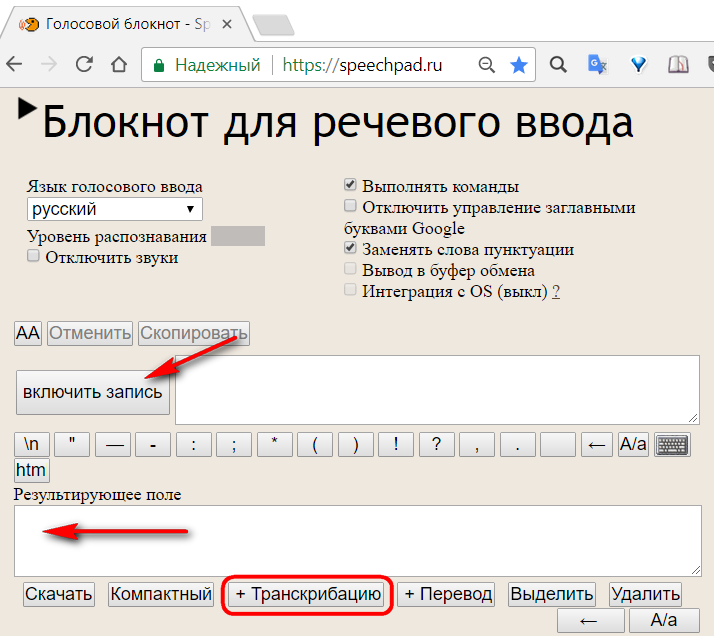Open the ? help link for OS integration
The image size is (714, 636).
coord(556,291)
